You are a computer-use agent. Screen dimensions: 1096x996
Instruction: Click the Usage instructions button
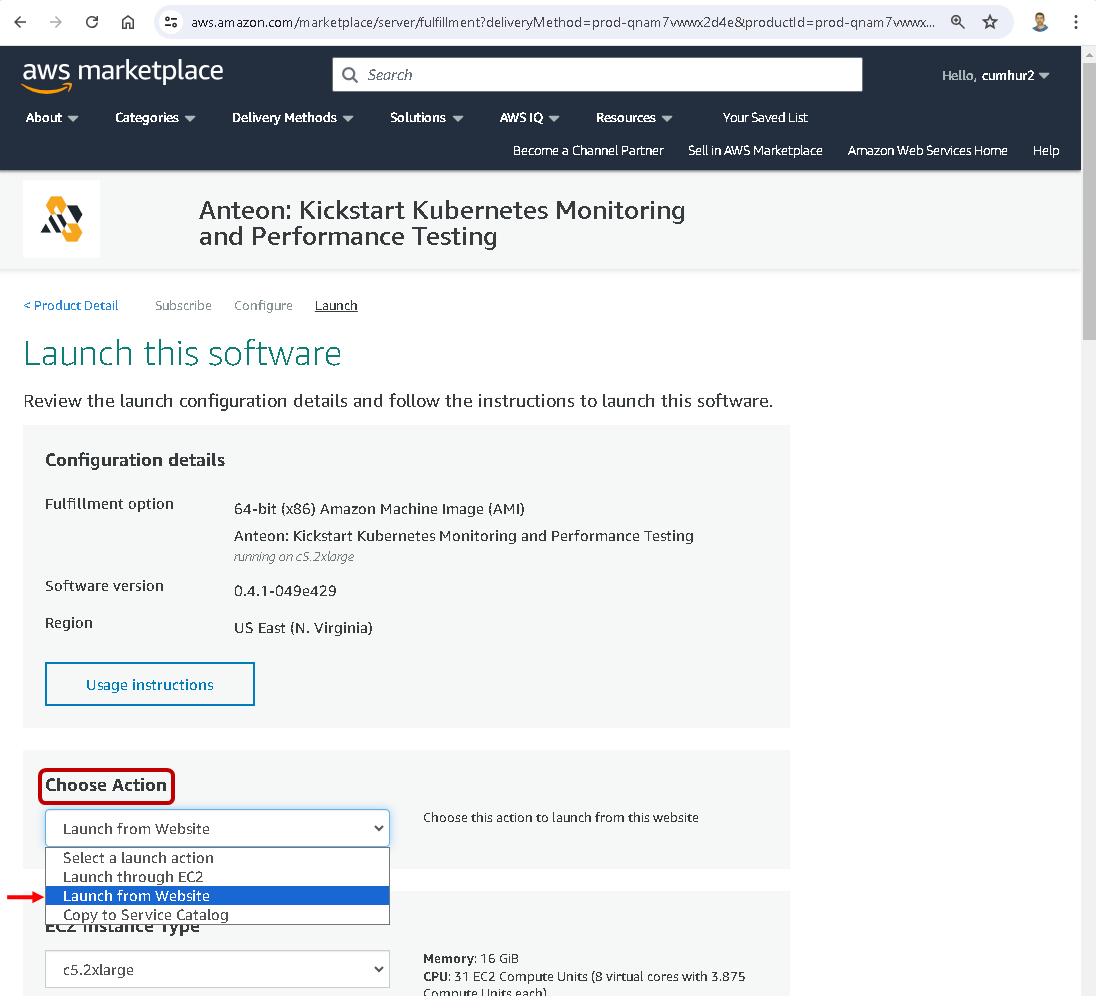pyautogui.click(x=150, y=684)
